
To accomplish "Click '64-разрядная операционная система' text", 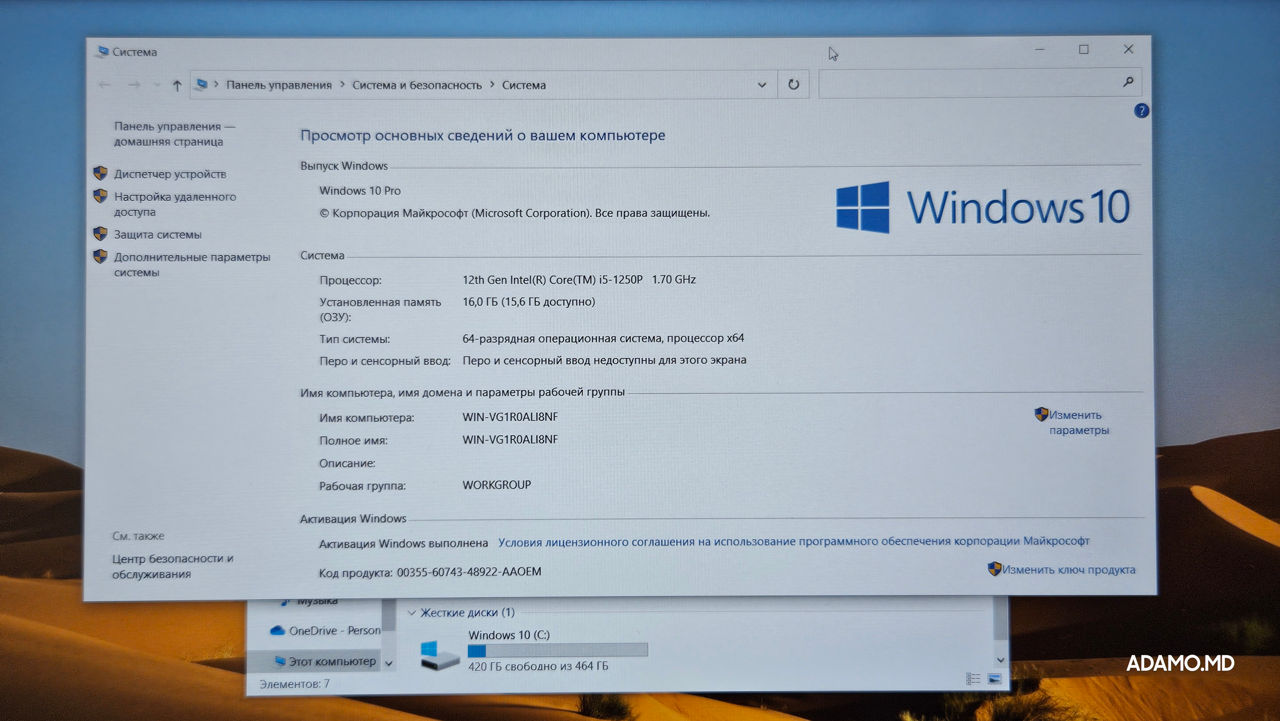I will click(603, 338).
